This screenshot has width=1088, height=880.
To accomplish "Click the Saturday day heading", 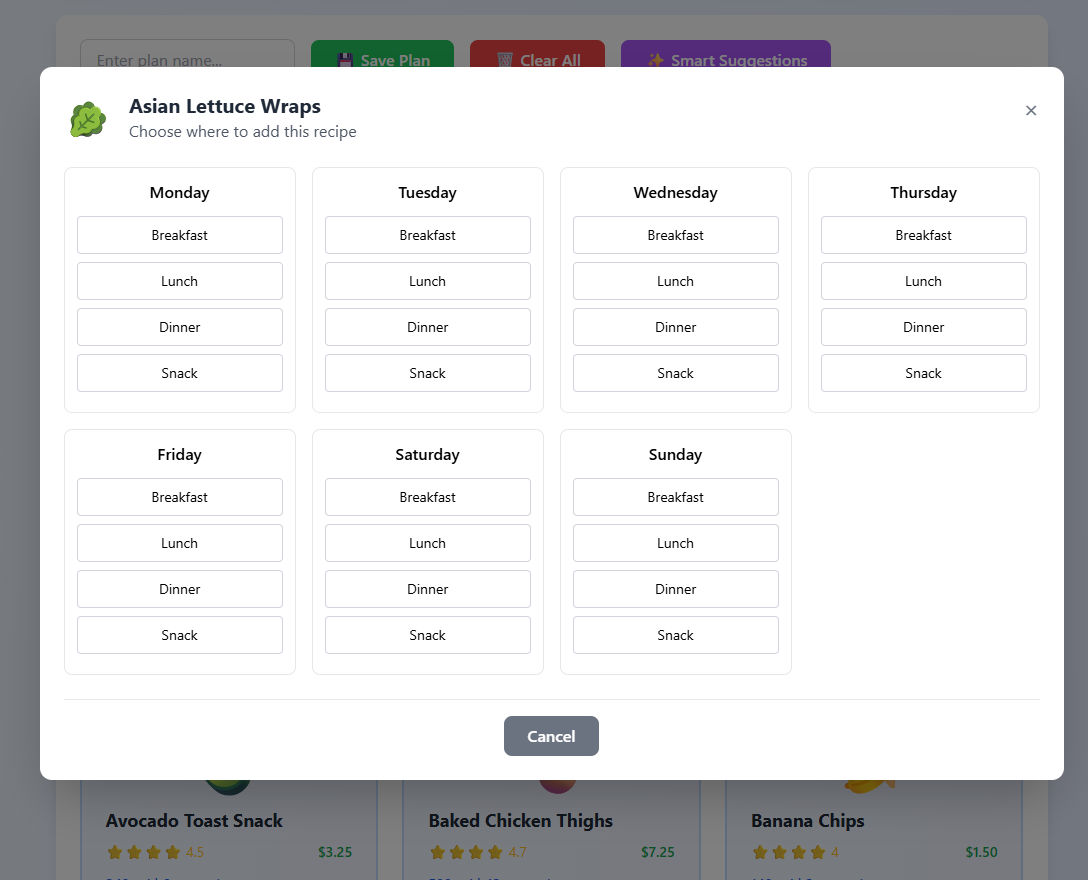I will point(427,455).
